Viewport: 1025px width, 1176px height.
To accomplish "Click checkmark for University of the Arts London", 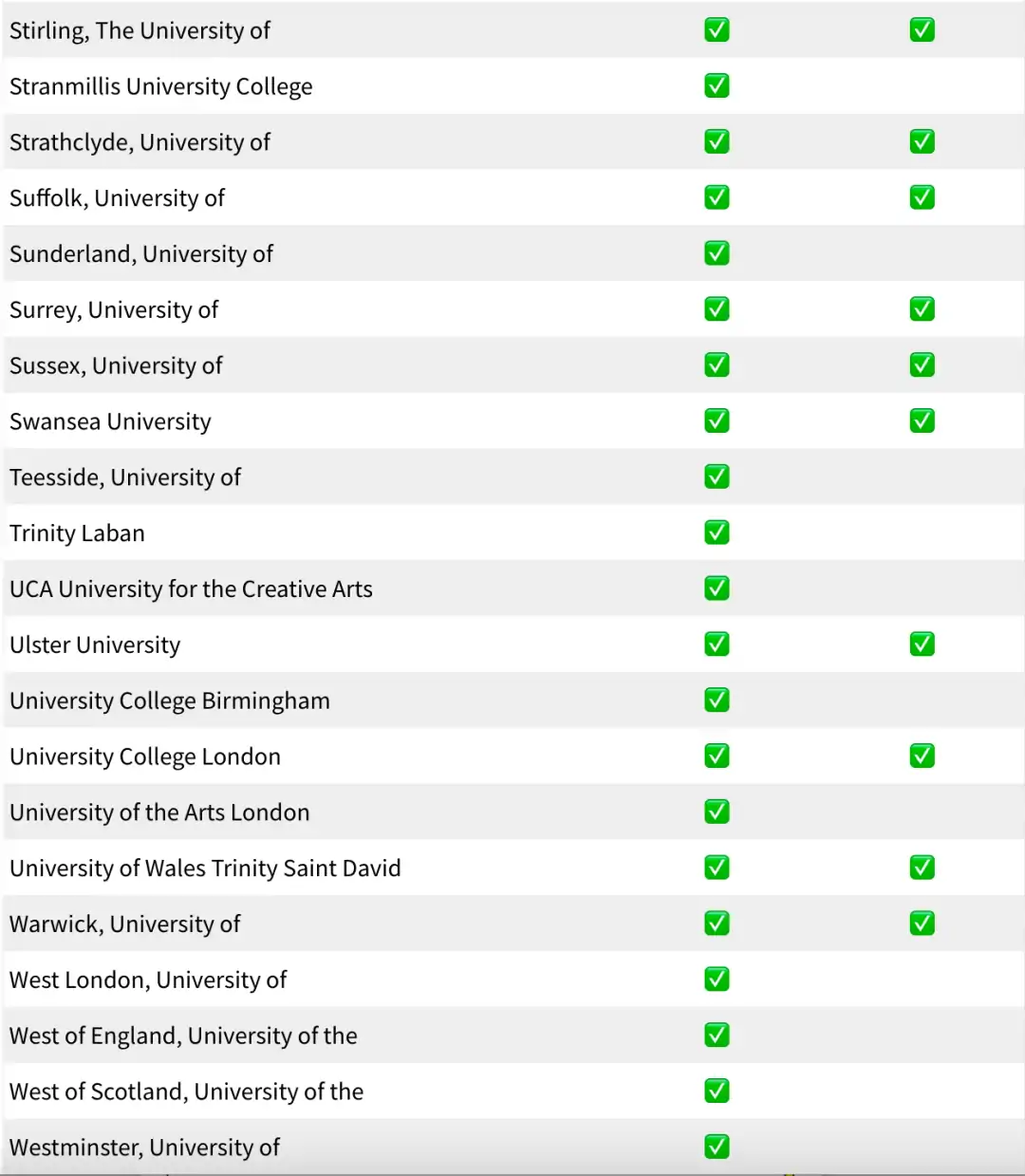I will [717, 812].
